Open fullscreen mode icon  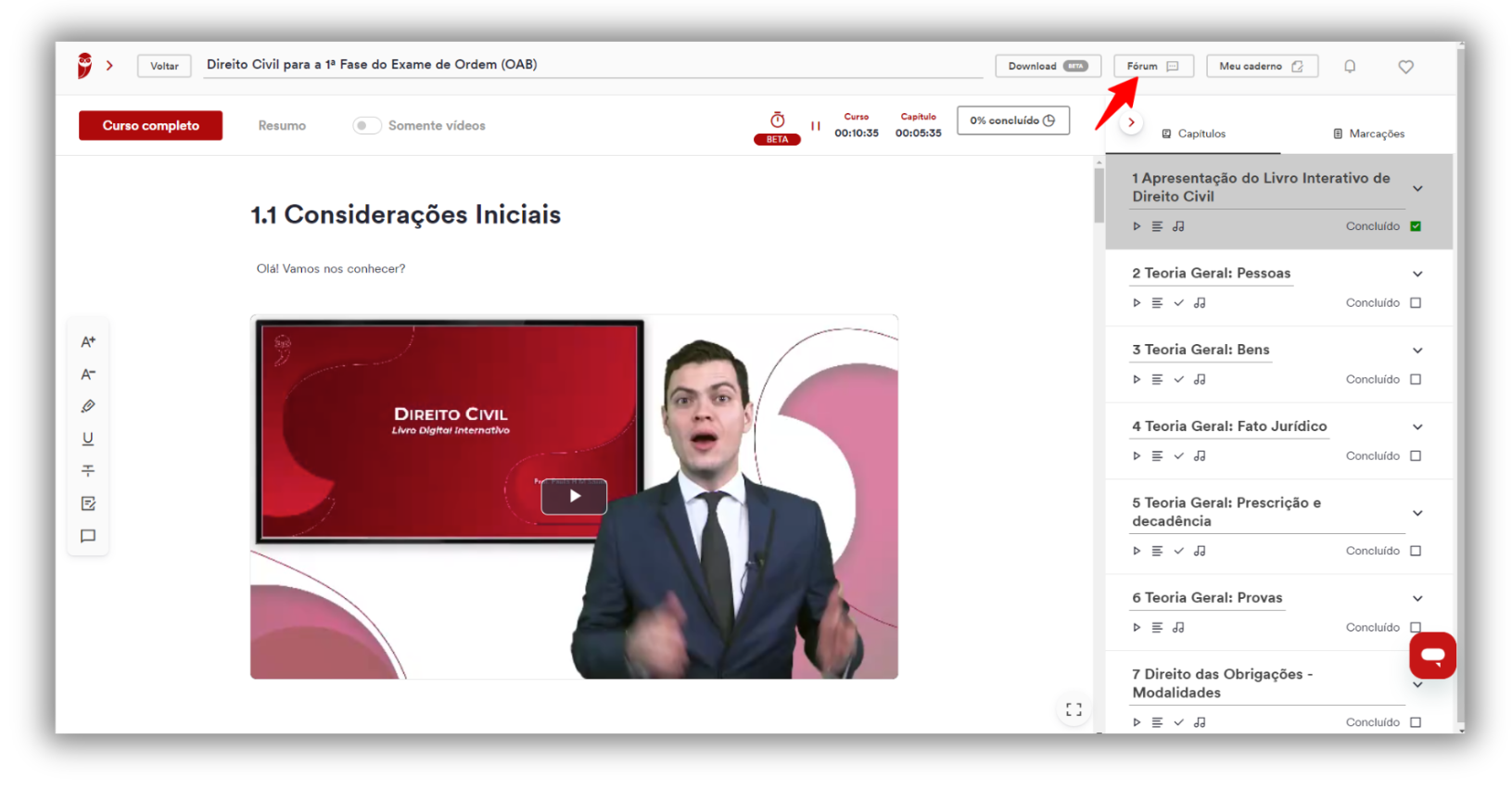(x=1074, y=709)
